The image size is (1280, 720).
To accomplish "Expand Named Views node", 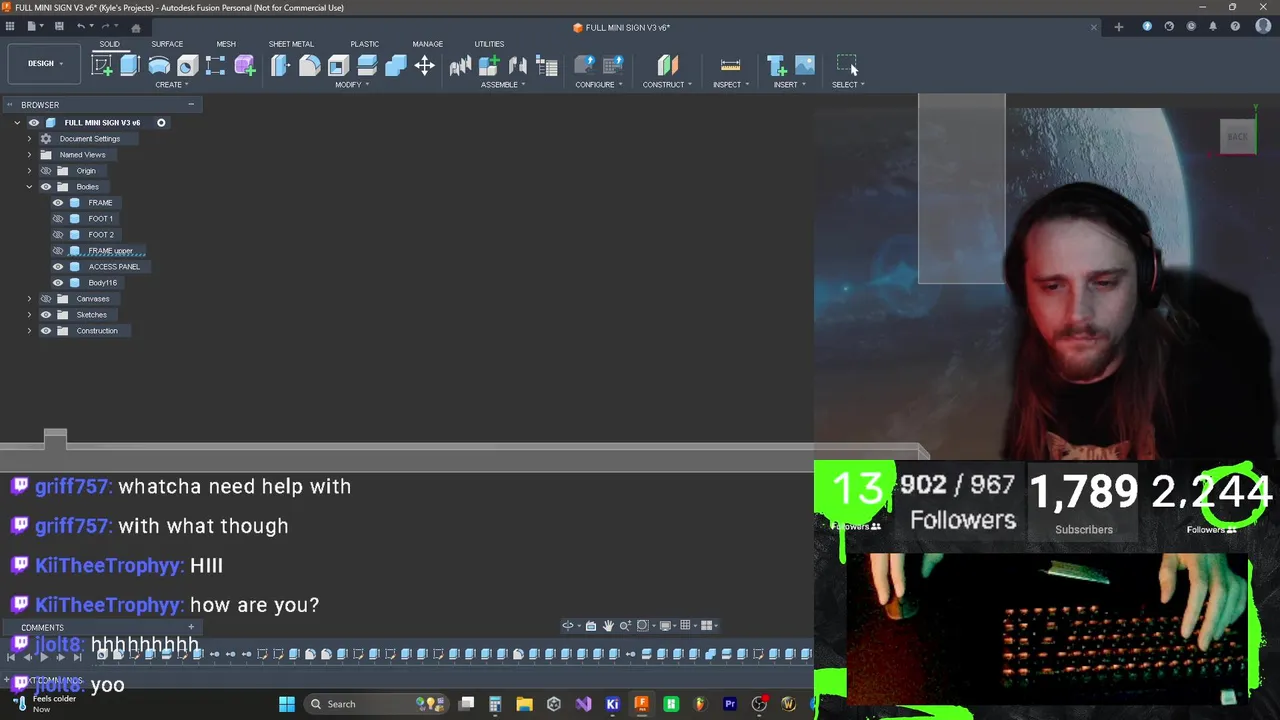I will point(29,155).
